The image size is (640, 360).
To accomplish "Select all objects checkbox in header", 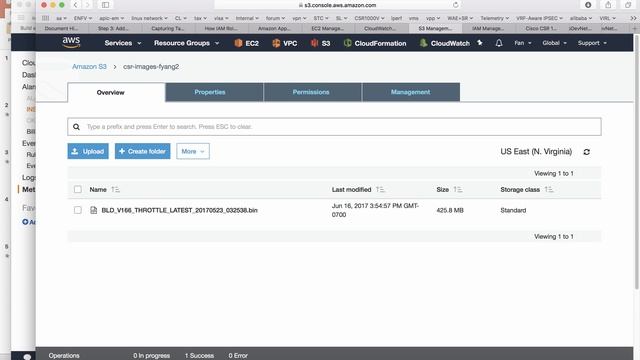I will [78, 189].
